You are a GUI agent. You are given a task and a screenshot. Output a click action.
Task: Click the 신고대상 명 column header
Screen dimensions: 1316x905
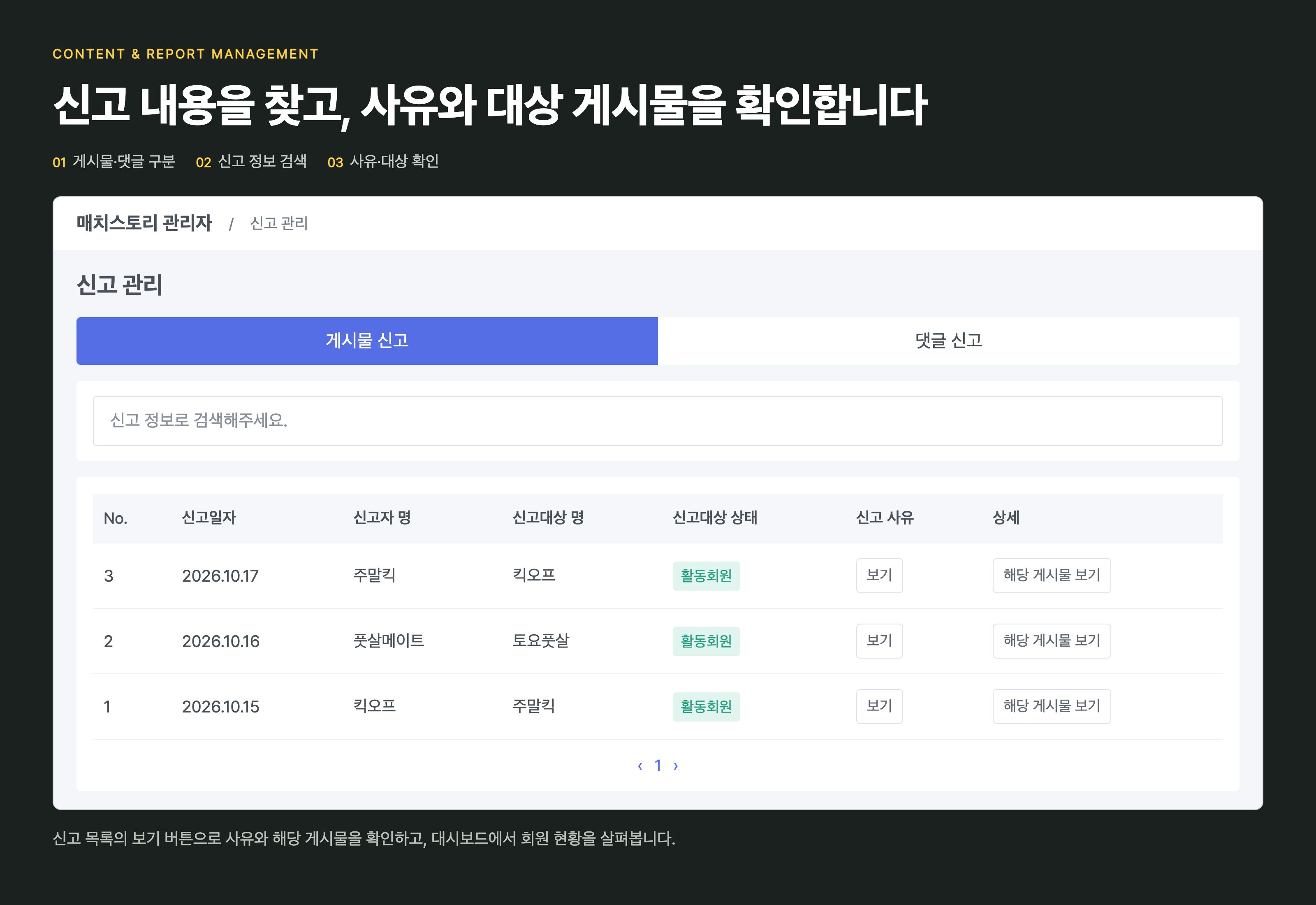click(x=548, y=518)
